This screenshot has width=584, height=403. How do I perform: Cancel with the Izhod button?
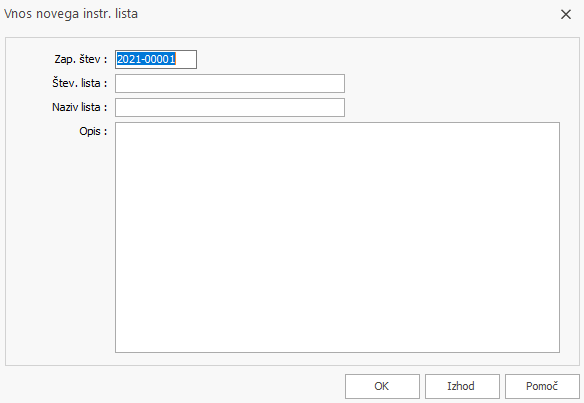462,386
